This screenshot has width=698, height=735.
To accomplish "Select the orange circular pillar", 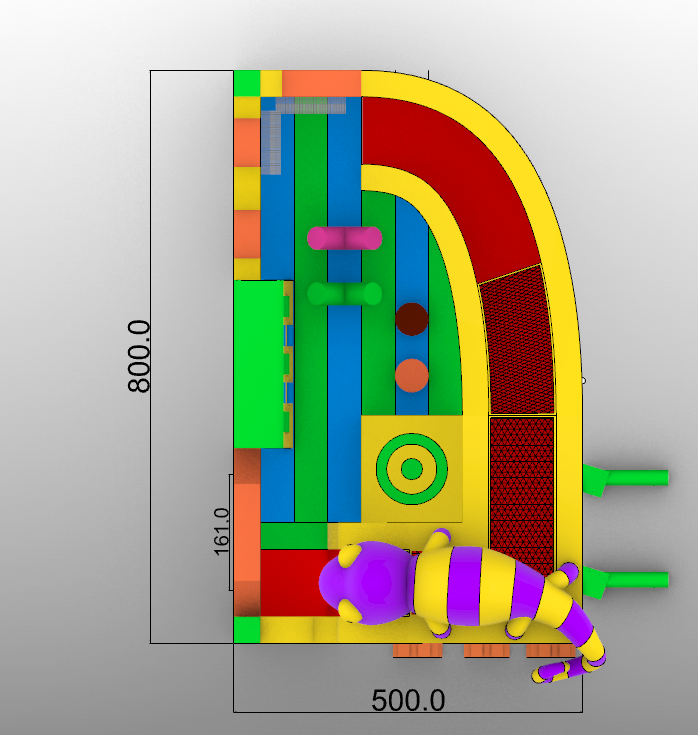I will [412, 375].
